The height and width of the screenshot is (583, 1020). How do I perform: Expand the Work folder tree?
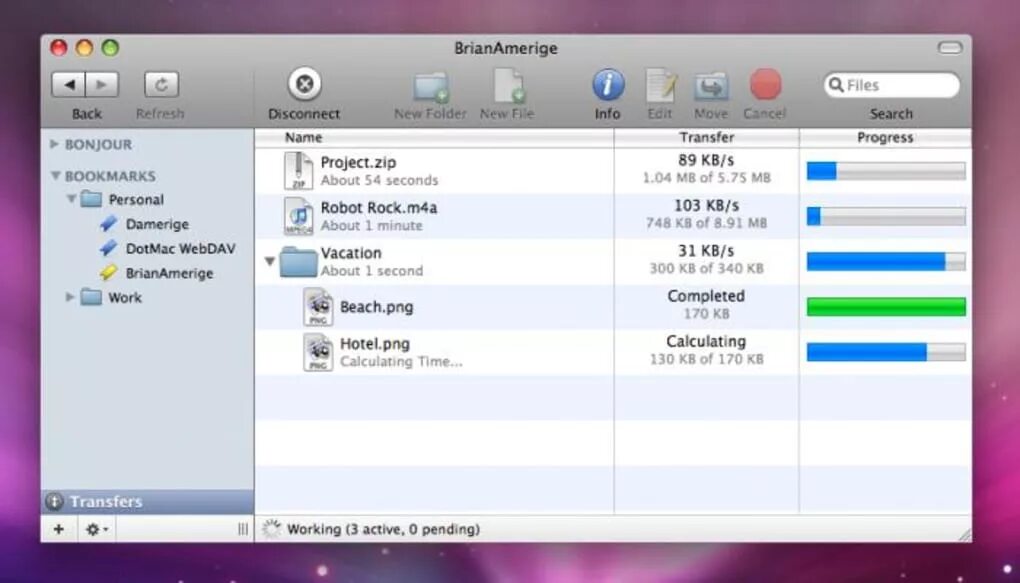(x=70, y=297)
